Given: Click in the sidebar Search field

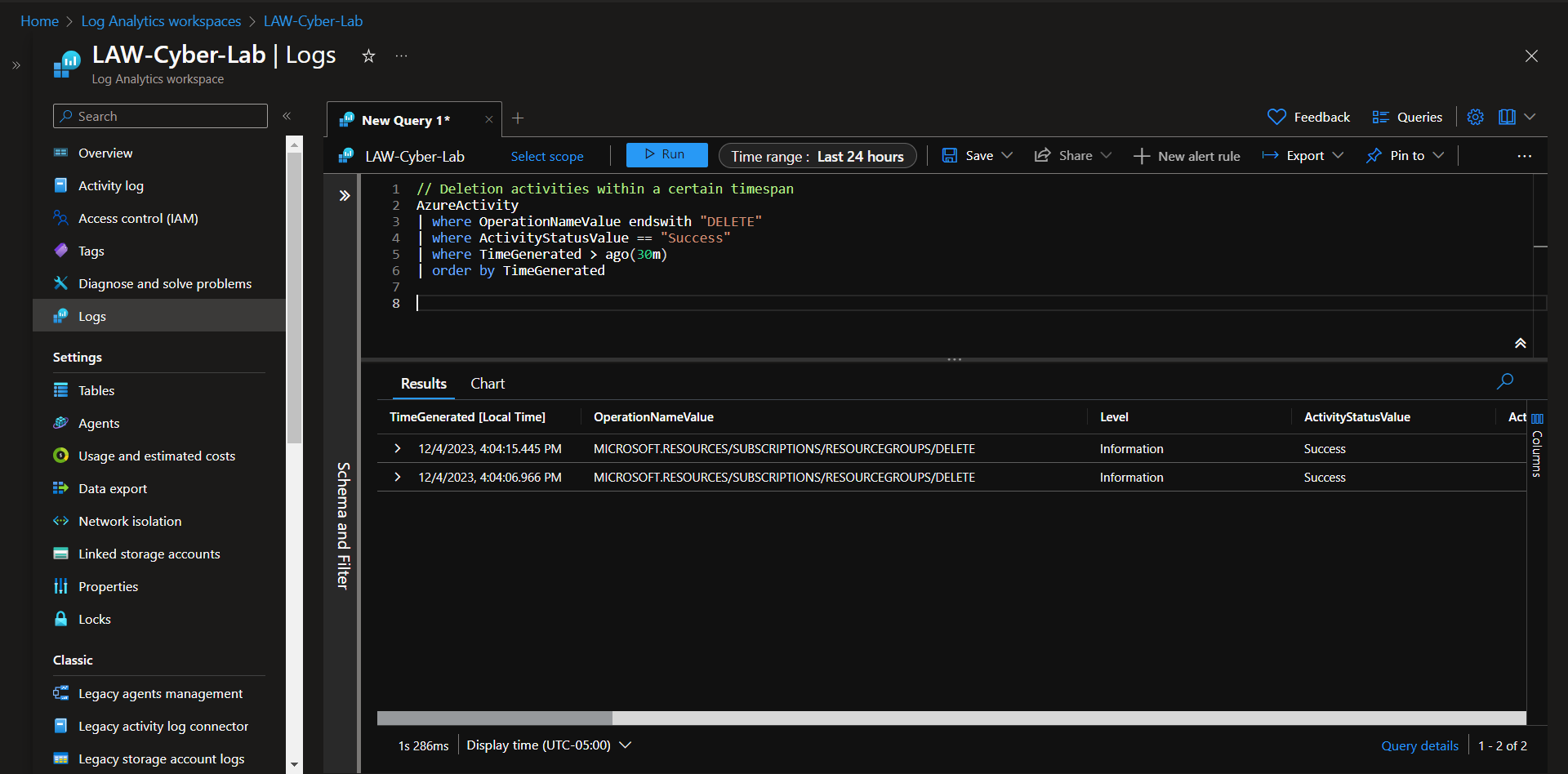Looking at the screenshot, I should (160, 116).
